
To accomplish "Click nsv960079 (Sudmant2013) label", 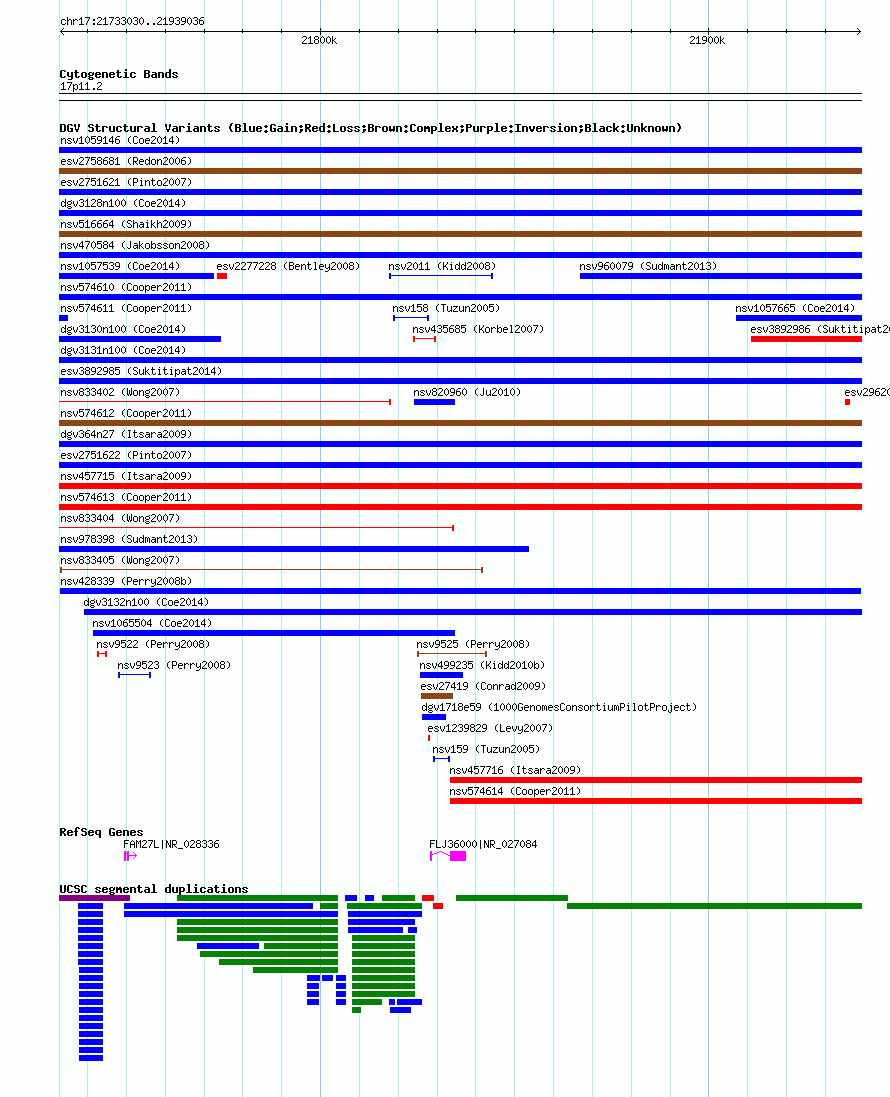I will pyautogui.click(x=648, y=267).
